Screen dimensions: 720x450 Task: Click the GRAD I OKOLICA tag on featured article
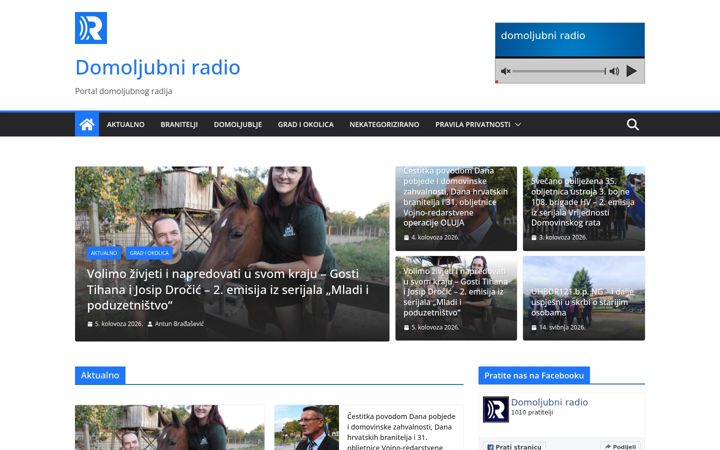coord(149,253)
